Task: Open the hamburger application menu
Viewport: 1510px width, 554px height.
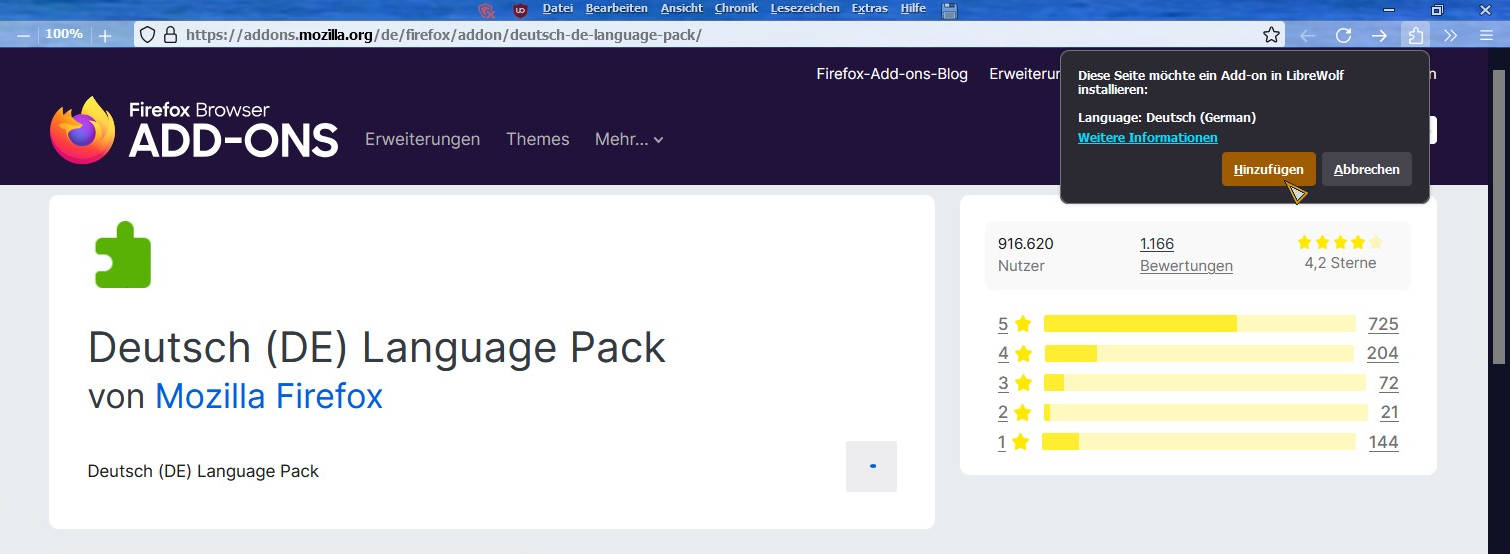Action: [1487, 35]
